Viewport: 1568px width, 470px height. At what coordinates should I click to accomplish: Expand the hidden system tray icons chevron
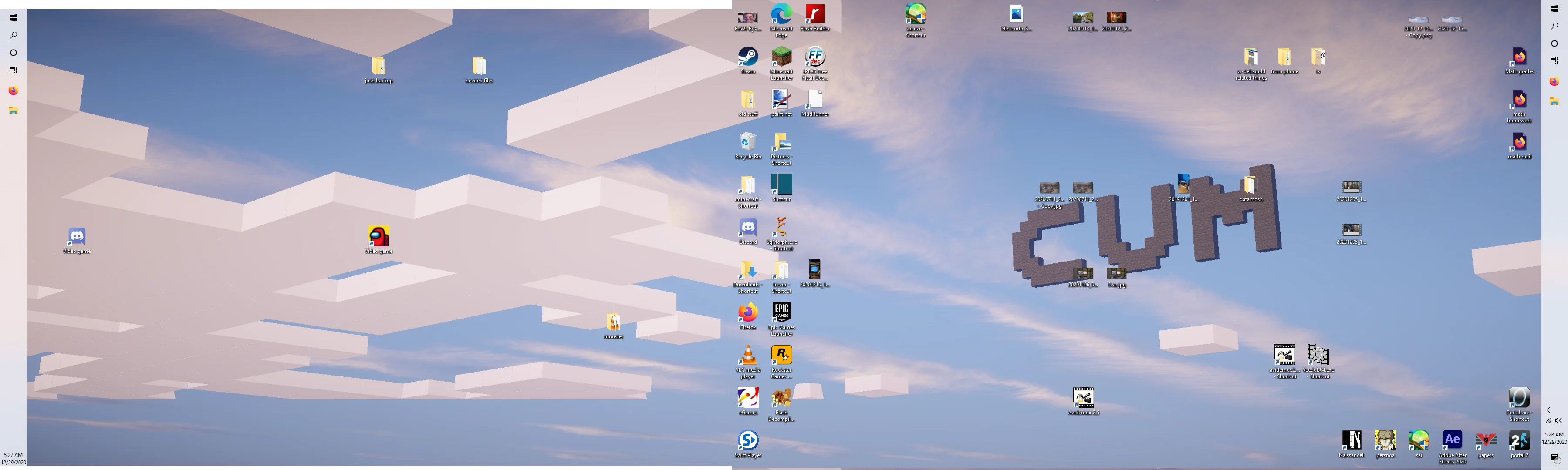point(1548,410)
